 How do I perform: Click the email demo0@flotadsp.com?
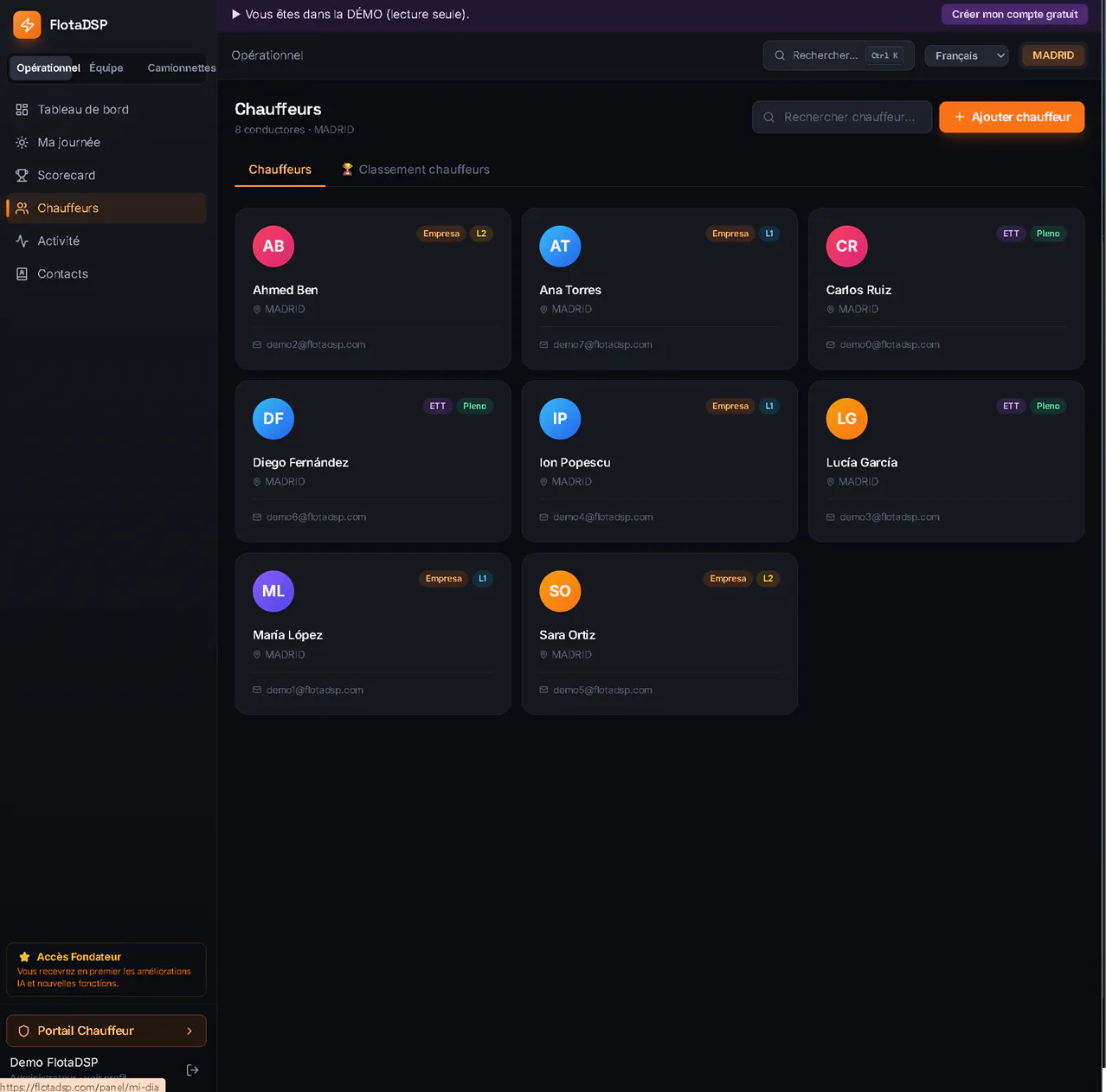point(889,344)
